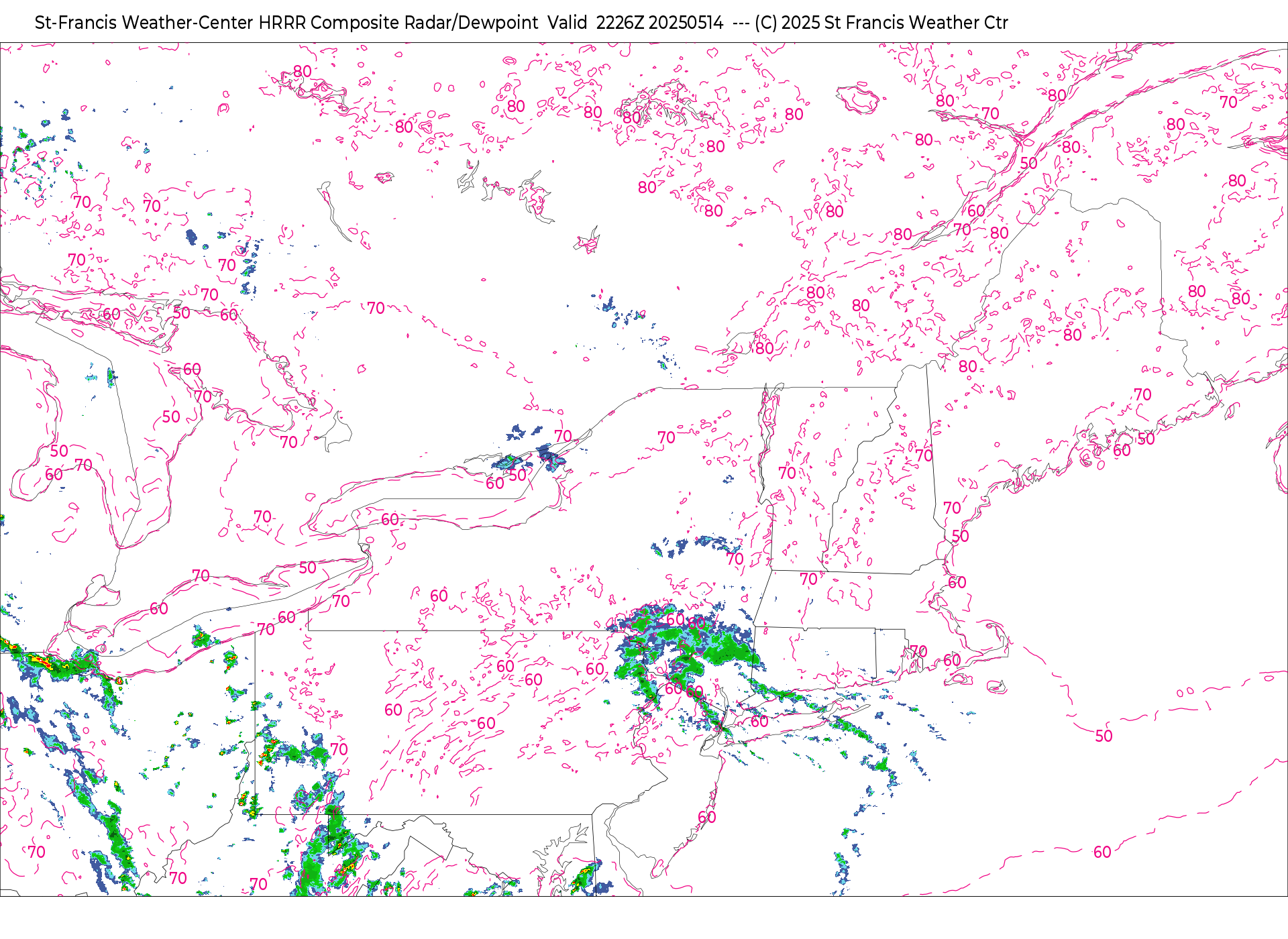
Task: Click the 80 label near the upper-left map corner
Action: click(x=303, y=71)
